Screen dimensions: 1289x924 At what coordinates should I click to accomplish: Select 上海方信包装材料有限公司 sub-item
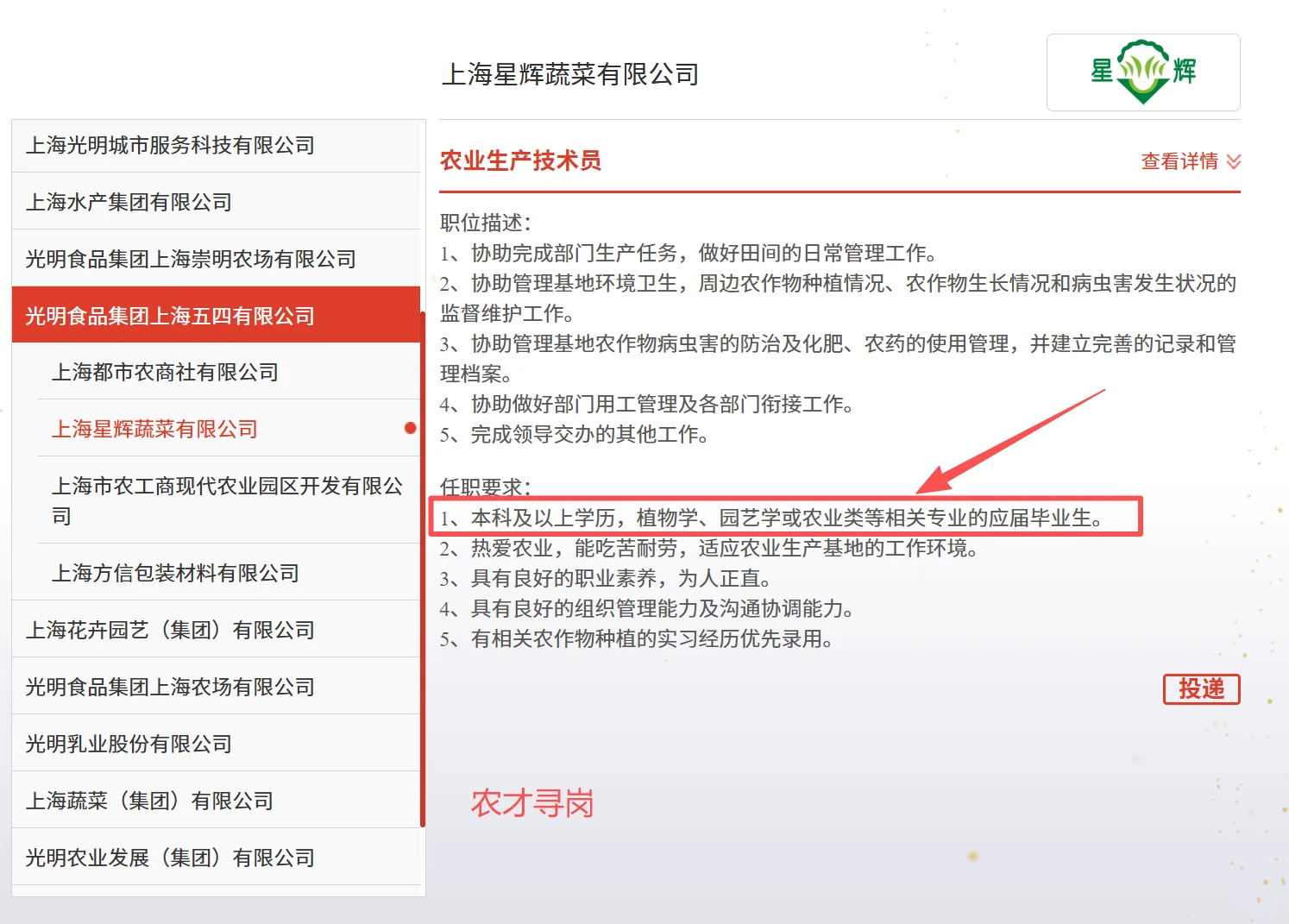pyautogui.click(x=229, y=573)
